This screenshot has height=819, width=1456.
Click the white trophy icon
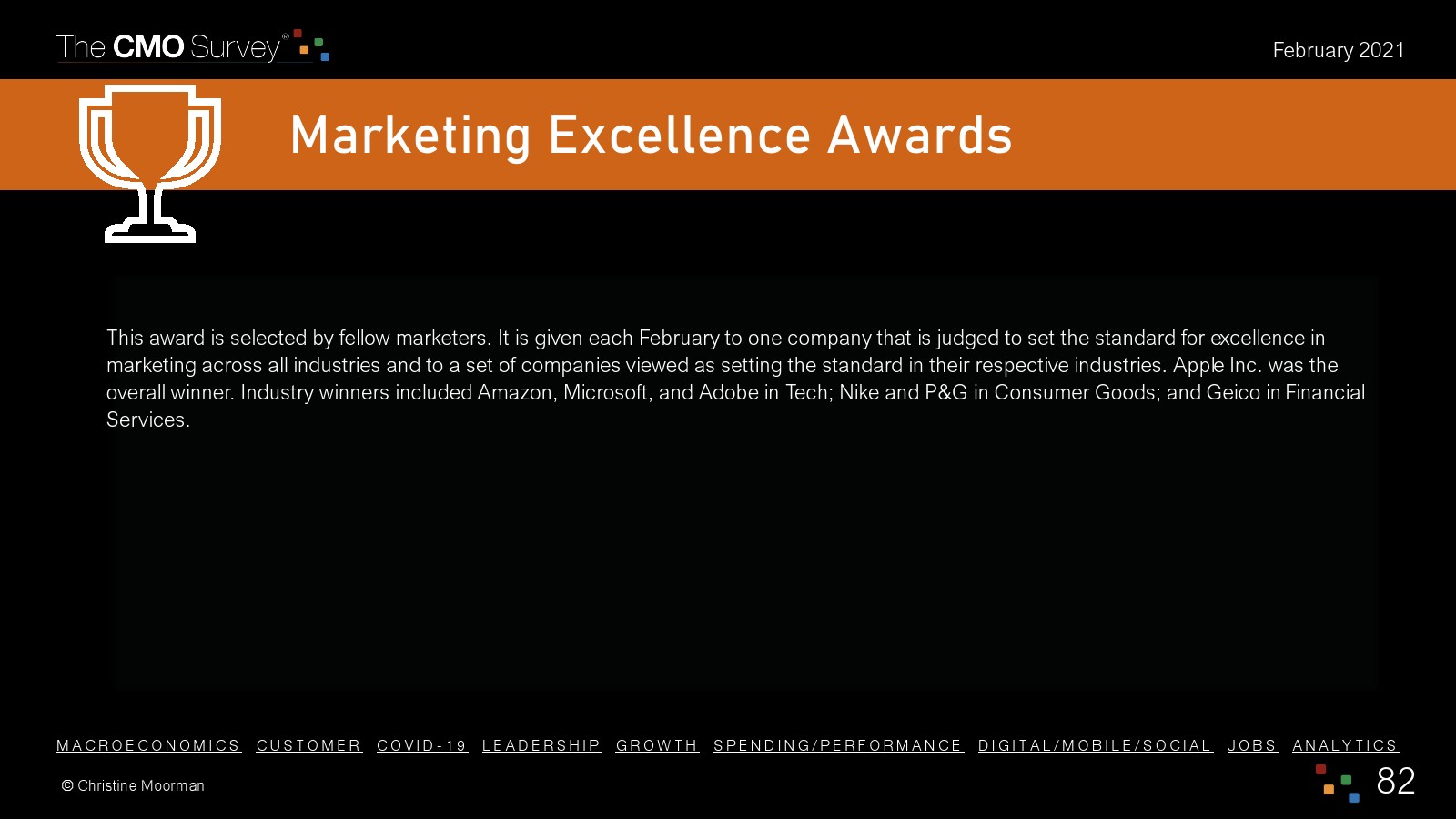(150, 162)
